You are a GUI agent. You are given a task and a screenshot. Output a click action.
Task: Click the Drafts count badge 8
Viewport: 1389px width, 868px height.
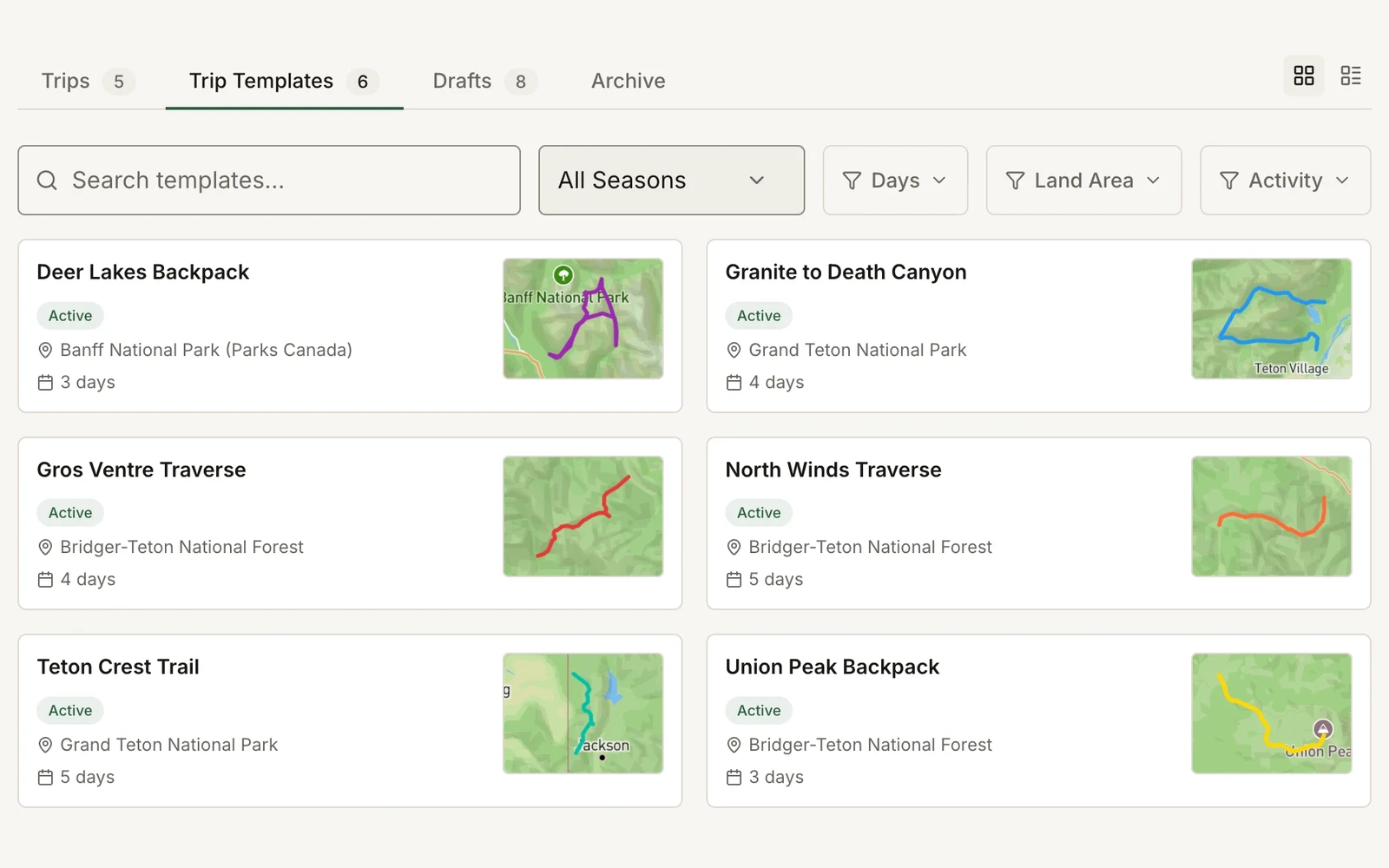point(521,82)
